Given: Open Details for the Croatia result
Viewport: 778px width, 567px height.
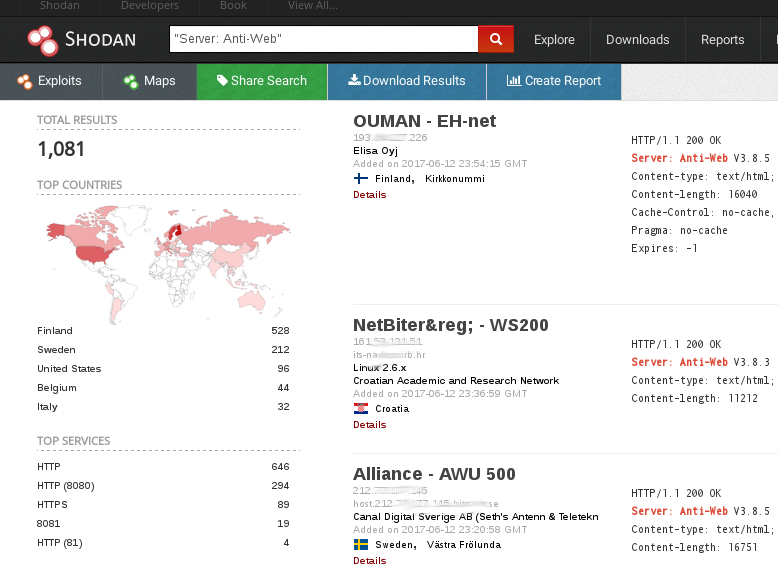Looking at the screenshot, I should [x=370, y=425].
